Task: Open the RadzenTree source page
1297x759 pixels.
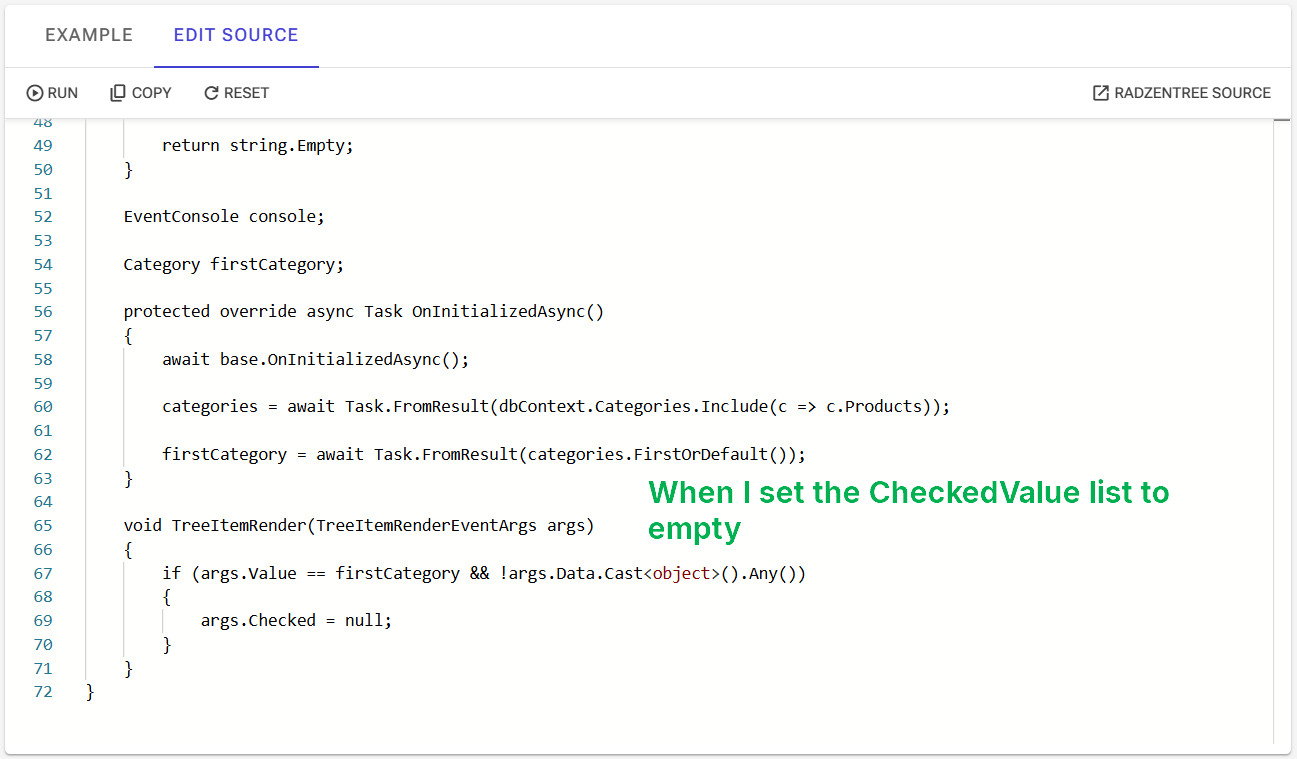Action: coord(1181,92)
